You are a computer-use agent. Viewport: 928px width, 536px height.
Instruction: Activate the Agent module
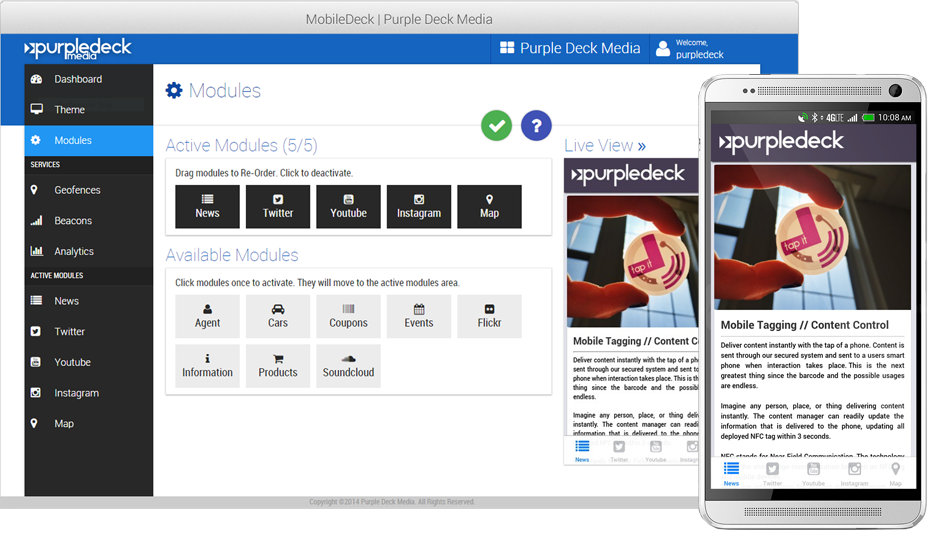pos(207,317)
